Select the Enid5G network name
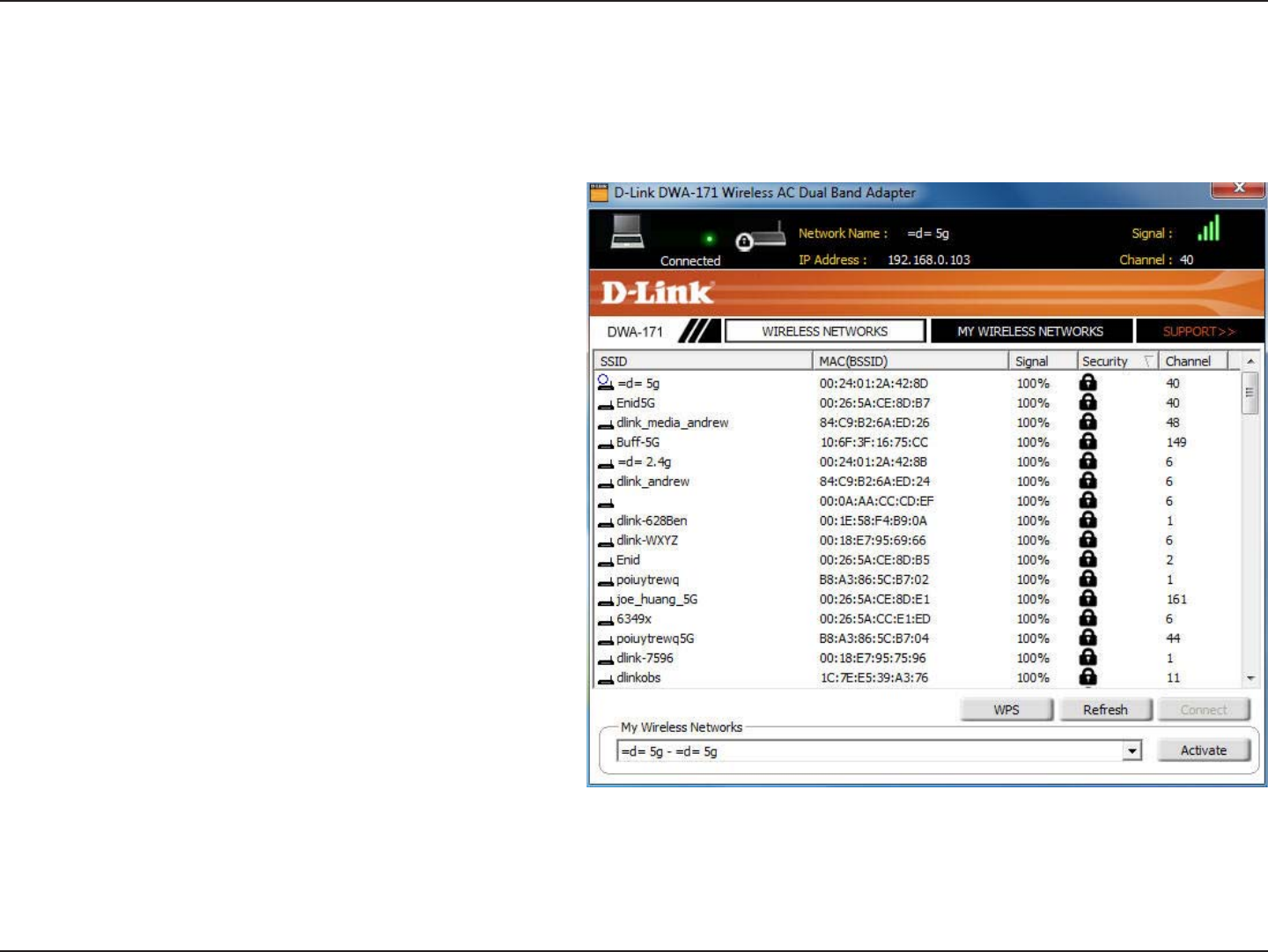 (636, 402)
